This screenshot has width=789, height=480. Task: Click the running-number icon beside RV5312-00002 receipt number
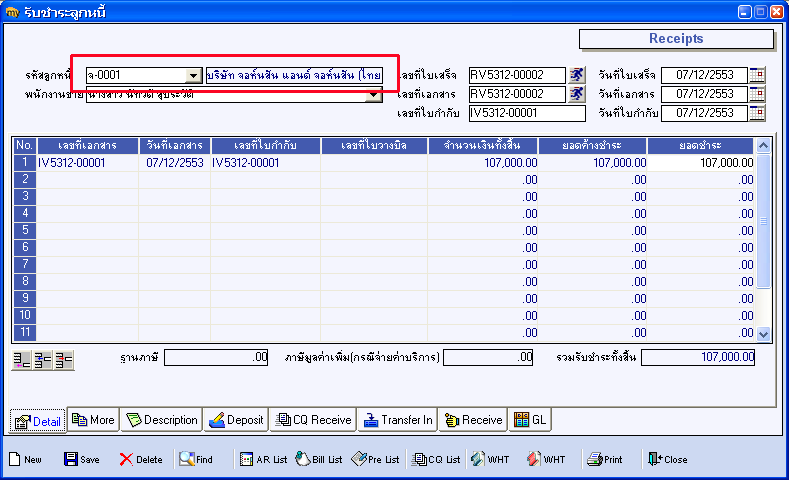click(x=577, y=75)
